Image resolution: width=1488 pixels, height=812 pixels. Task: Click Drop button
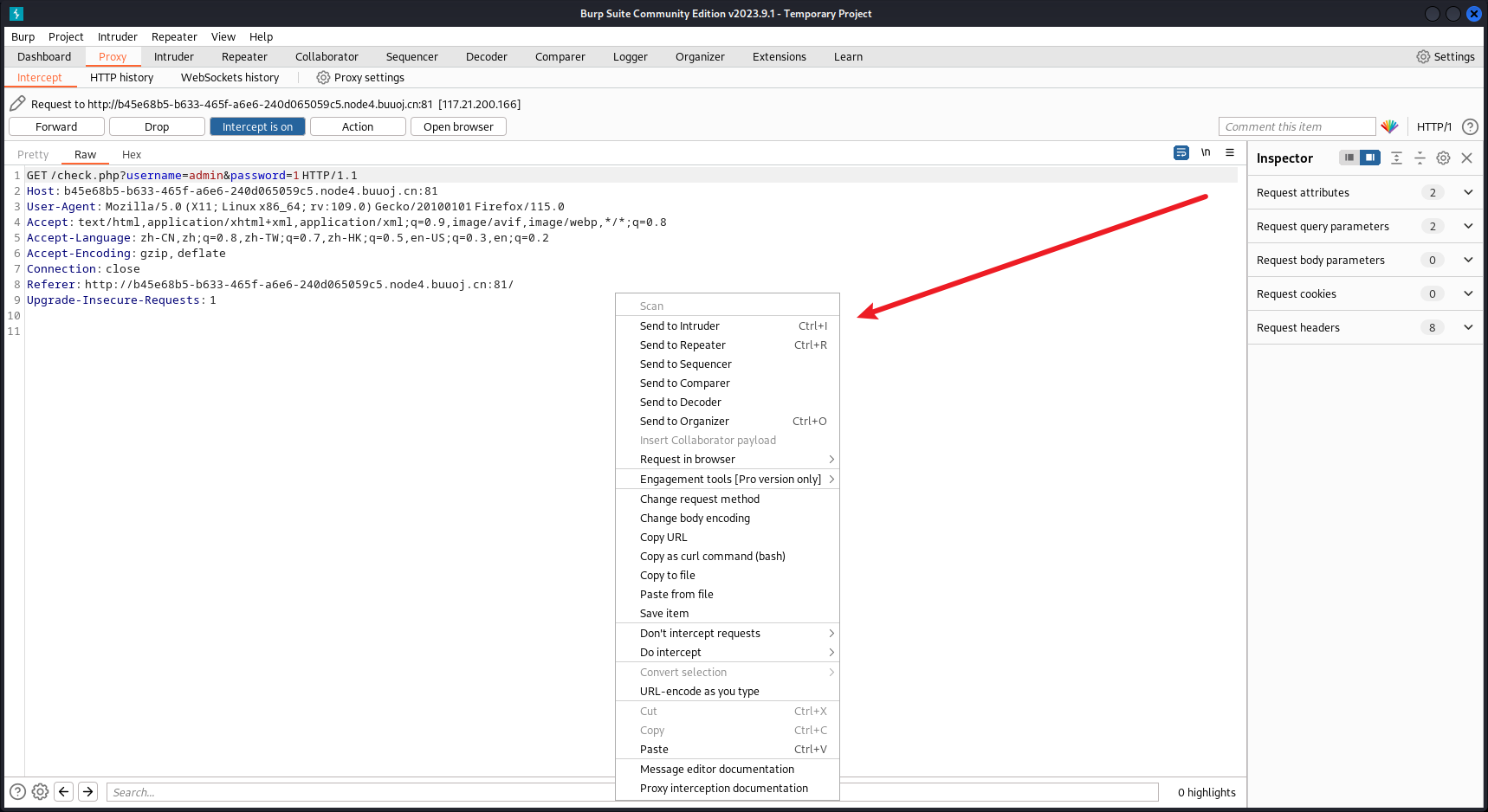157,126
